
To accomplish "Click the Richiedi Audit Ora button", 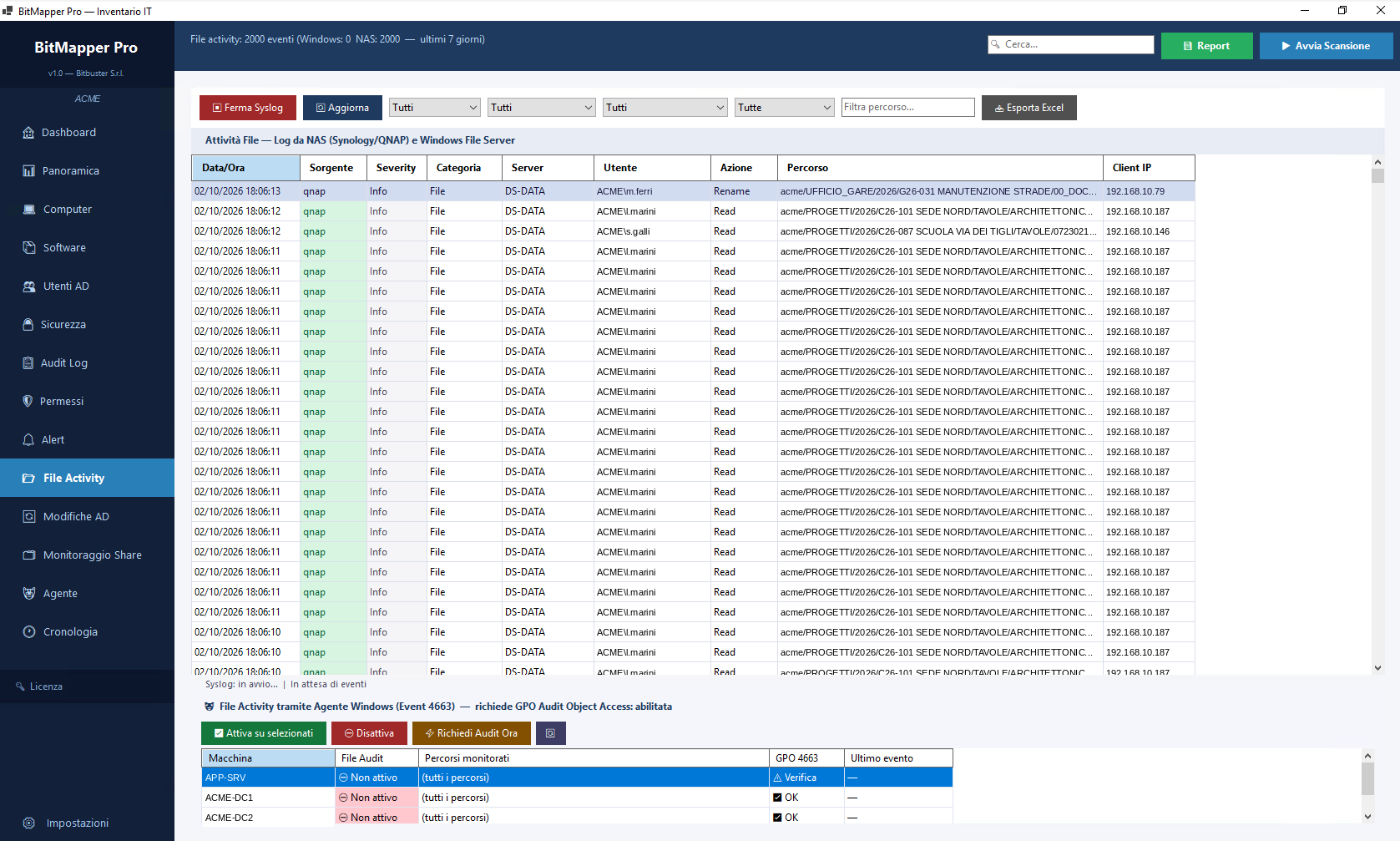I will [x=472, y=733].
